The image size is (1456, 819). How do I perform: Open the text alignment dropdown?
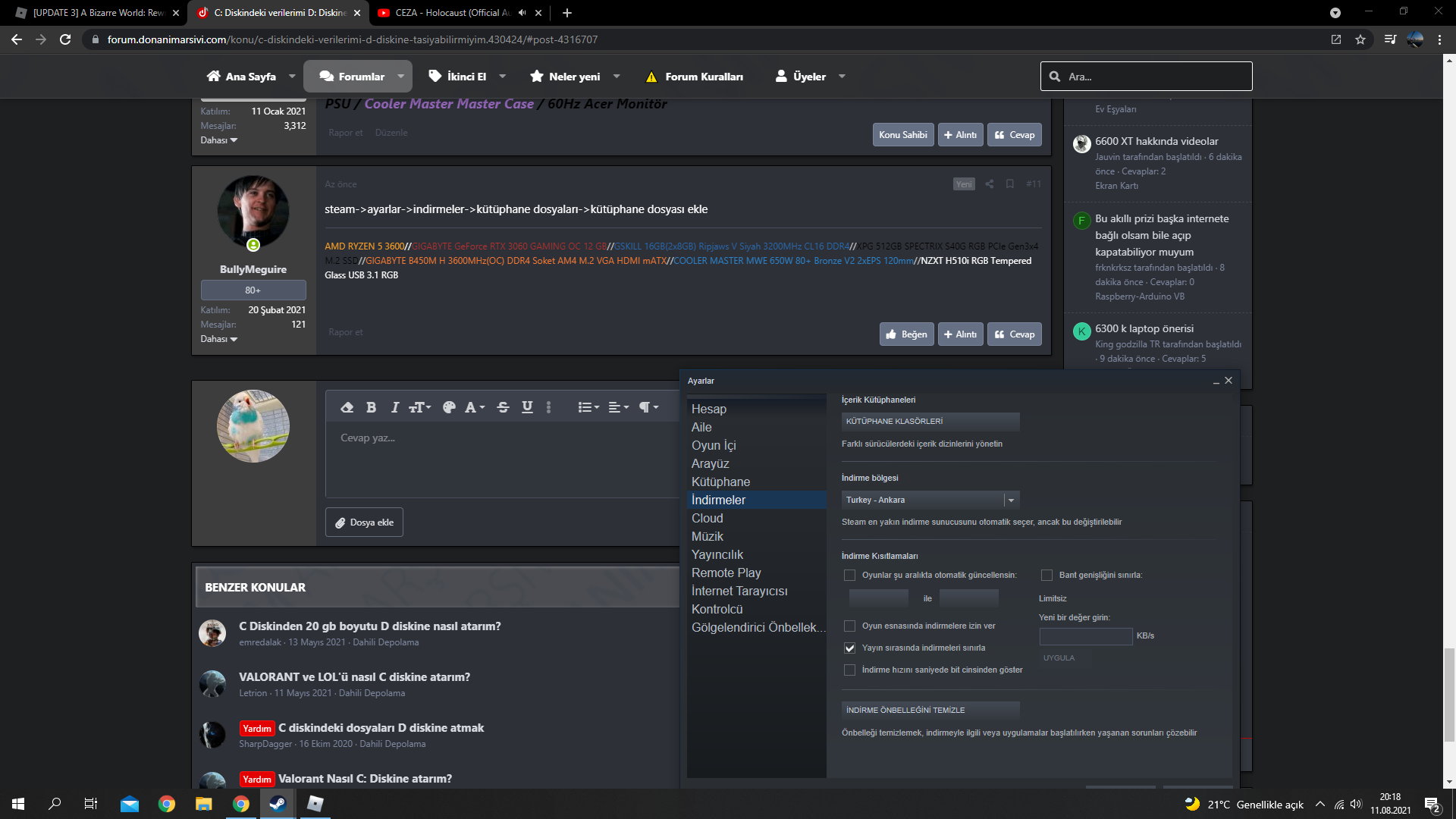[x=619, y=407]
